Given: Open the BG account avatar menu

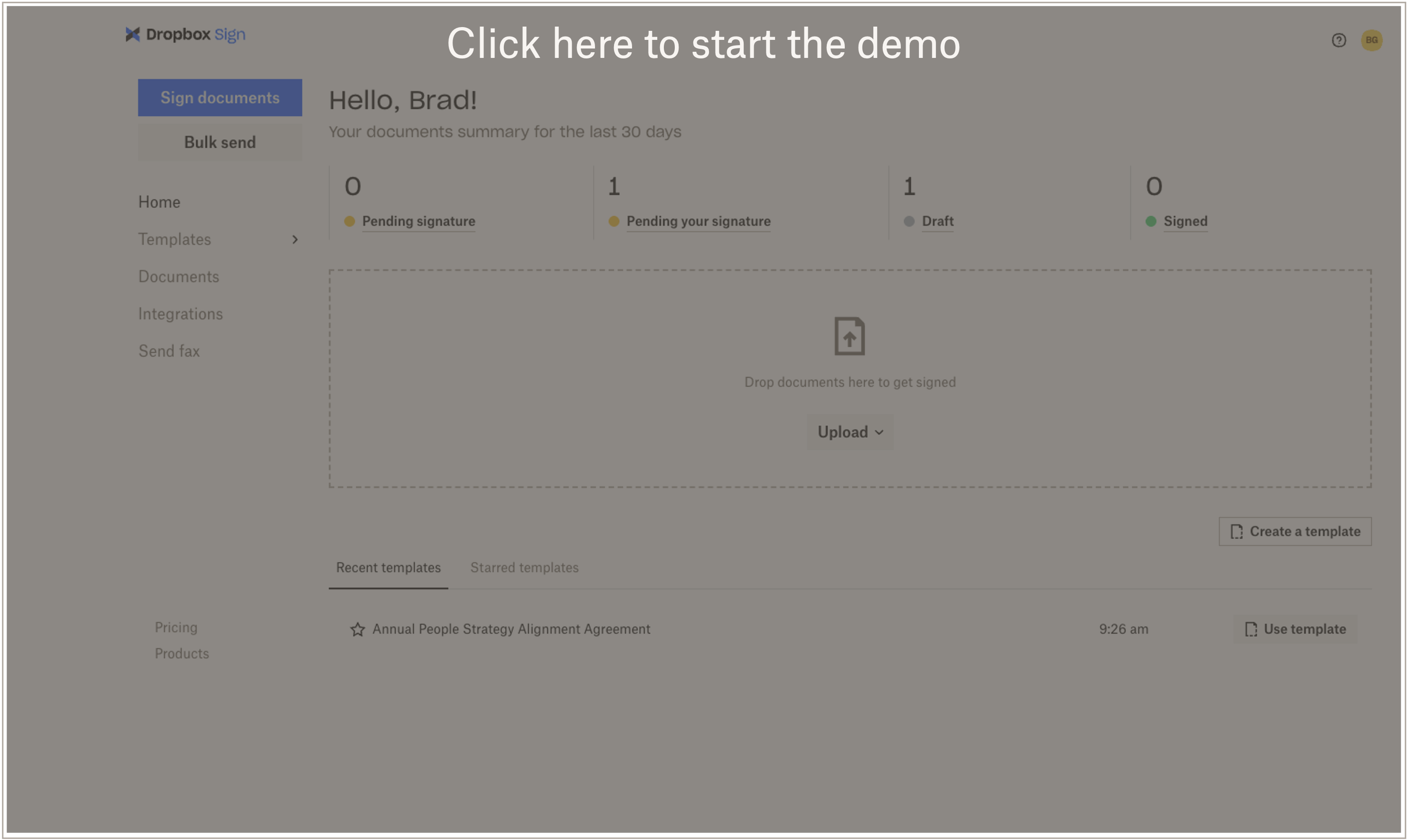Looking at the screenshot, I should (x=1371, y=39).
